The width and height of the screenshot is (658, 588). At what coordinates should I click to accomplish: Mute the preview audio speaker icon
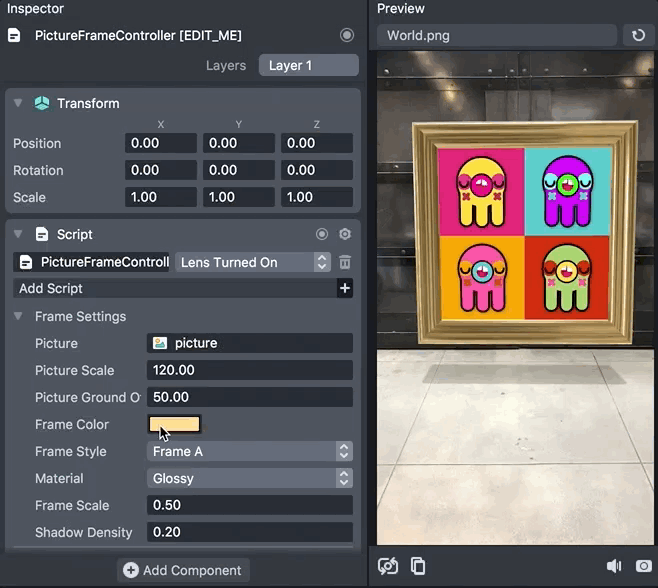tap(614, 566)
